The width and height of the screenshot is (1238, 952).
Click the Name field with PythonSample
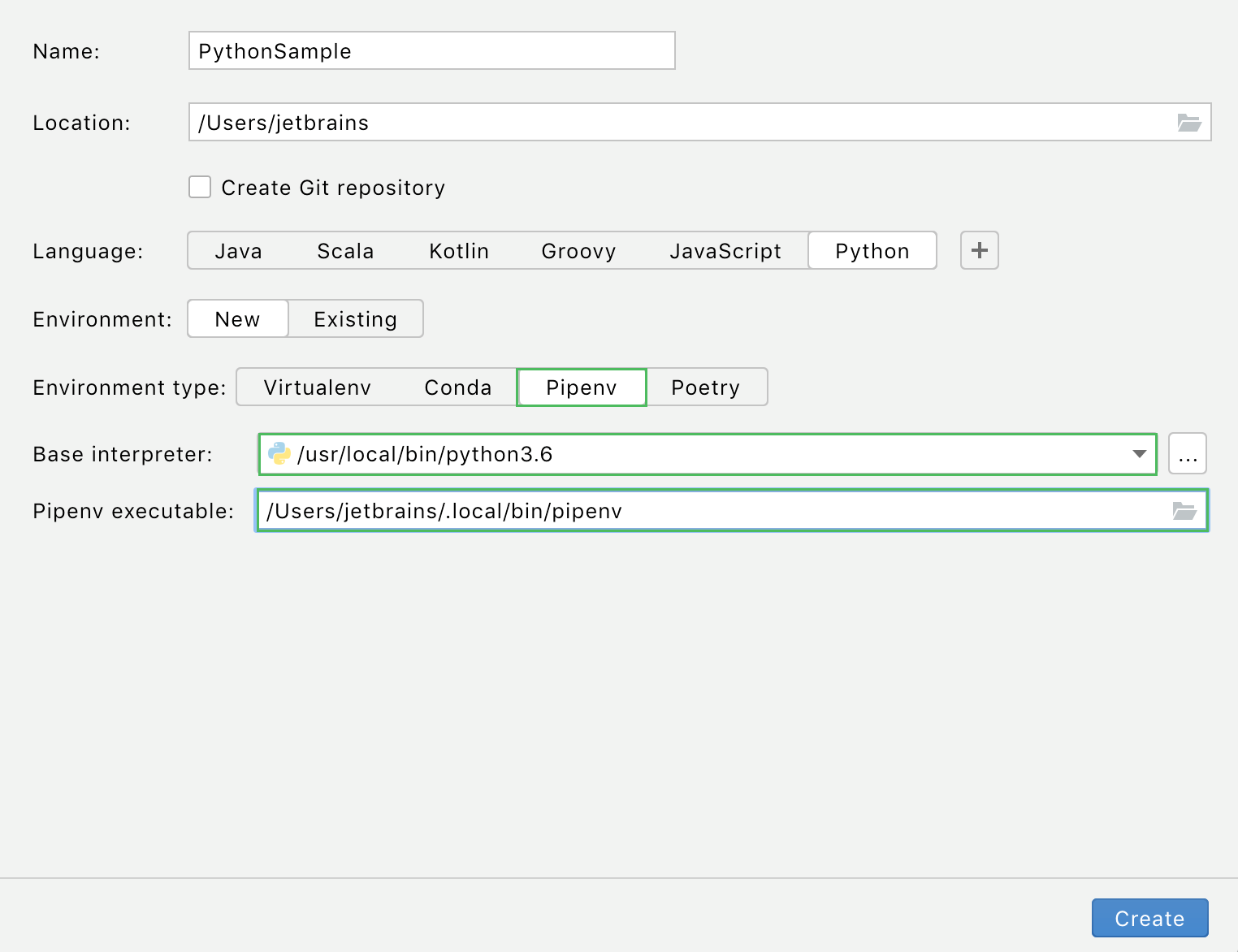pos(432,50)
